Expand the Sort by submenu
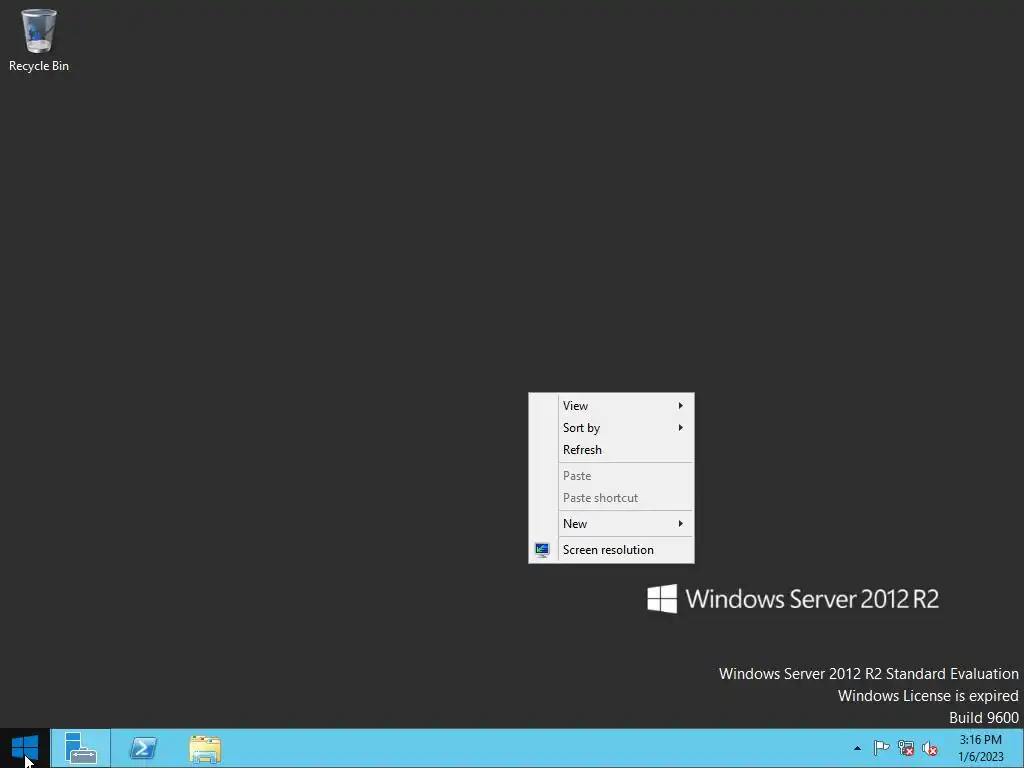 611,428
